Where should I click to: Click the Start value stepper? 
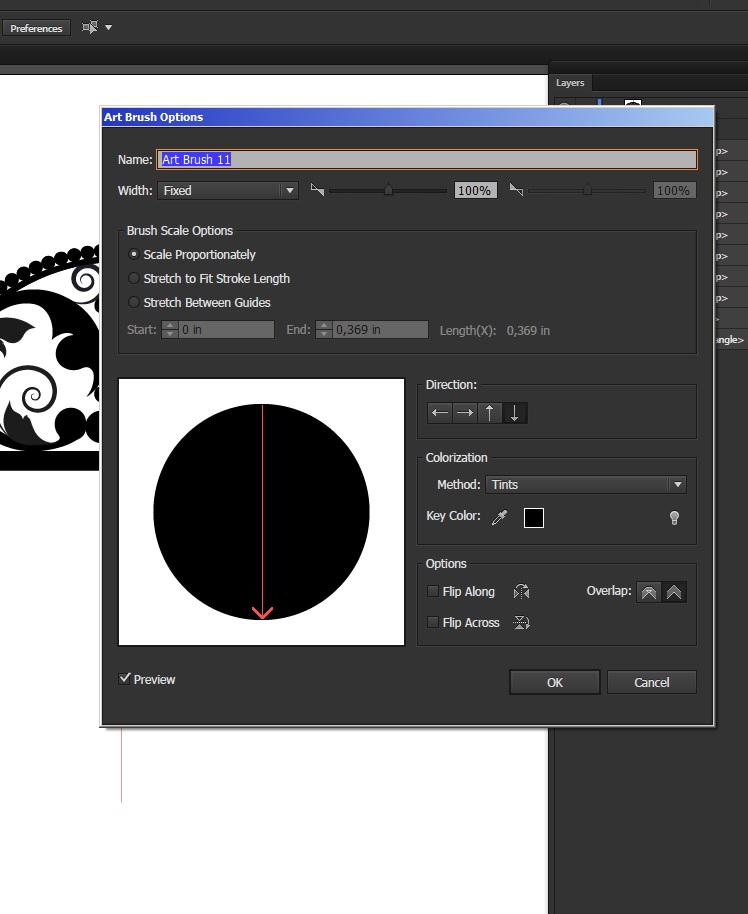(x=170, y=329)
